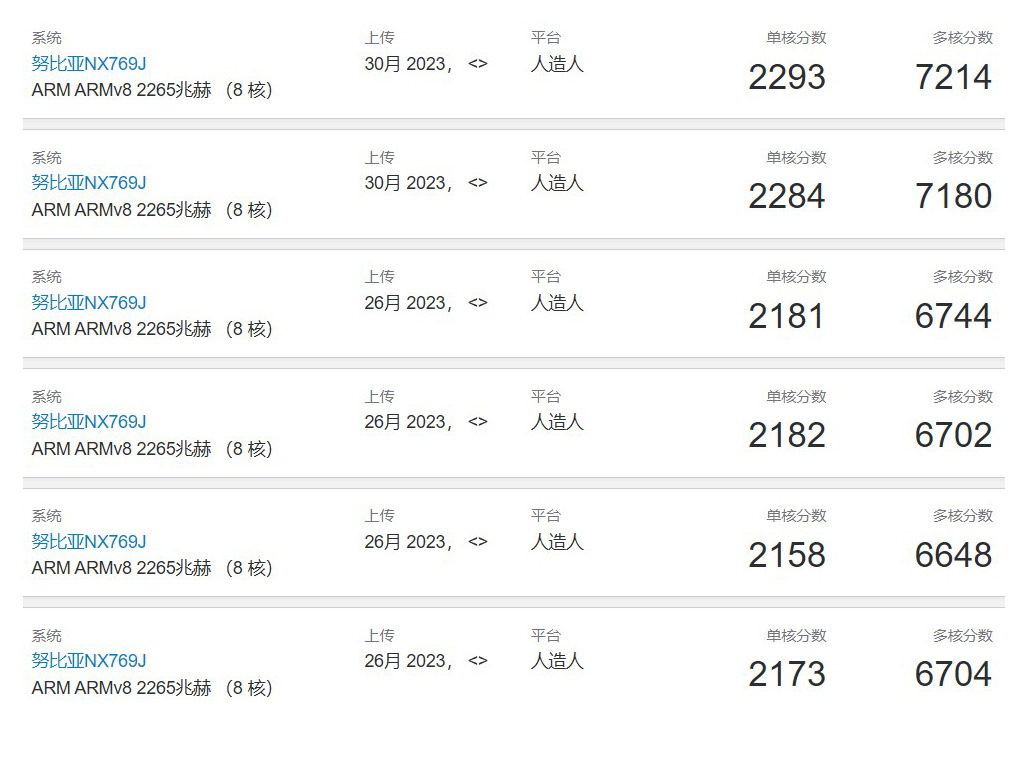This screenshot has height=760, width=1028.
Task: Click the single-core score 2173
Action: pos(787,674)
